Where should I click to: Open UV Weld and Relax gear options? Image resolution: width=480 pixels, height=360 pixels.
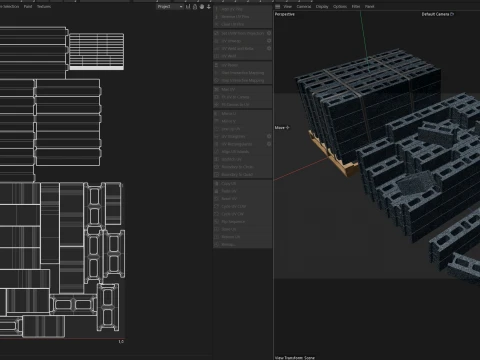(x=269, y=49)
